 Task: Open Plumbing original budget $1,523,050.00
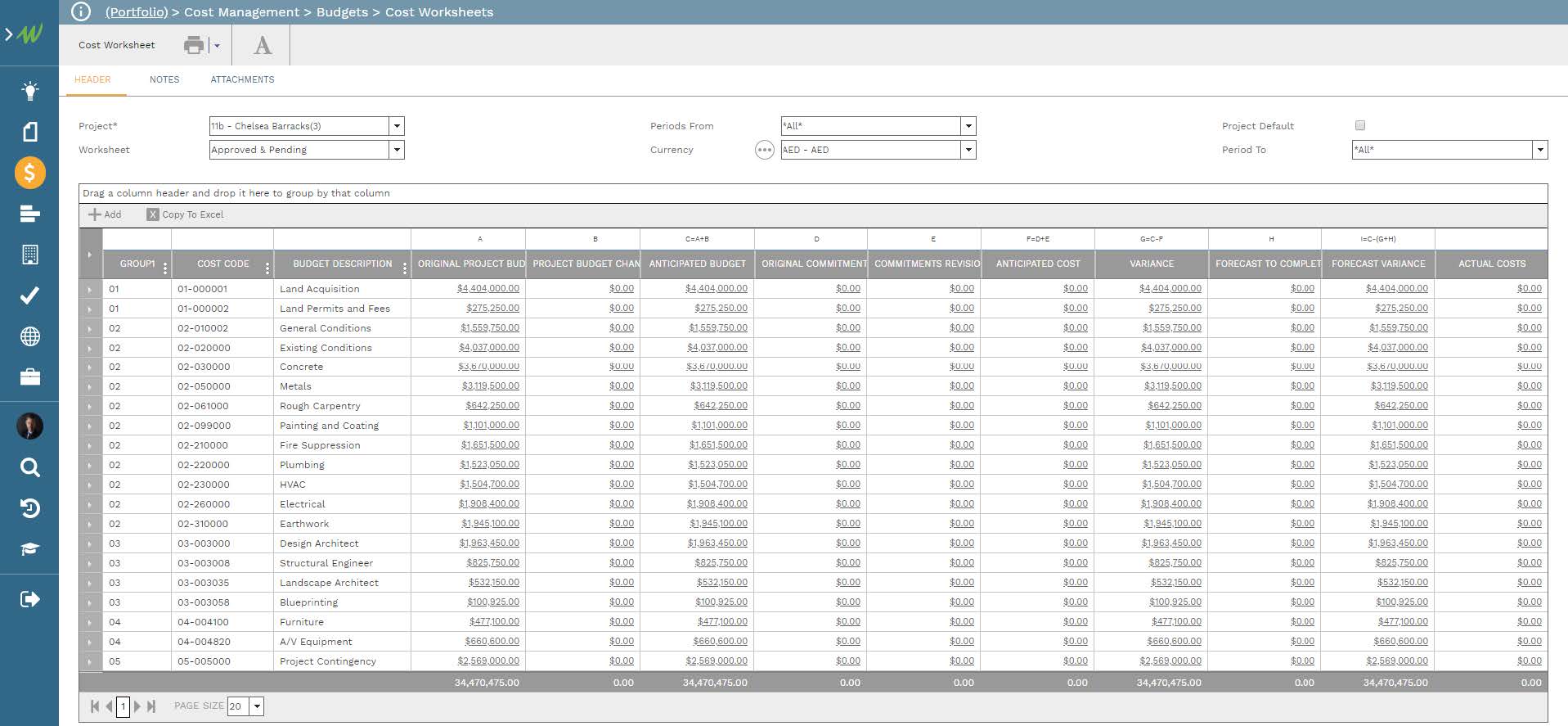[x=489, y=465]
